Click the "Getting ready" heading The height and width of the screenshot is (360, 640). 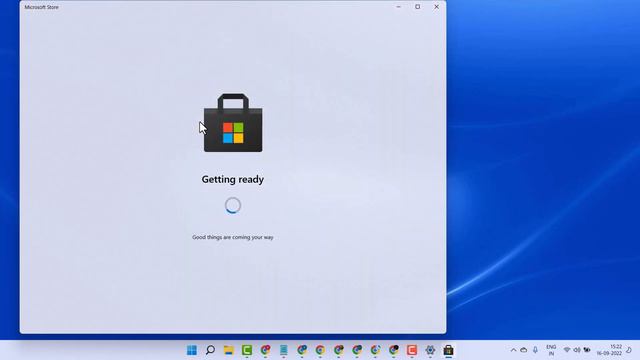click(233, 180)
